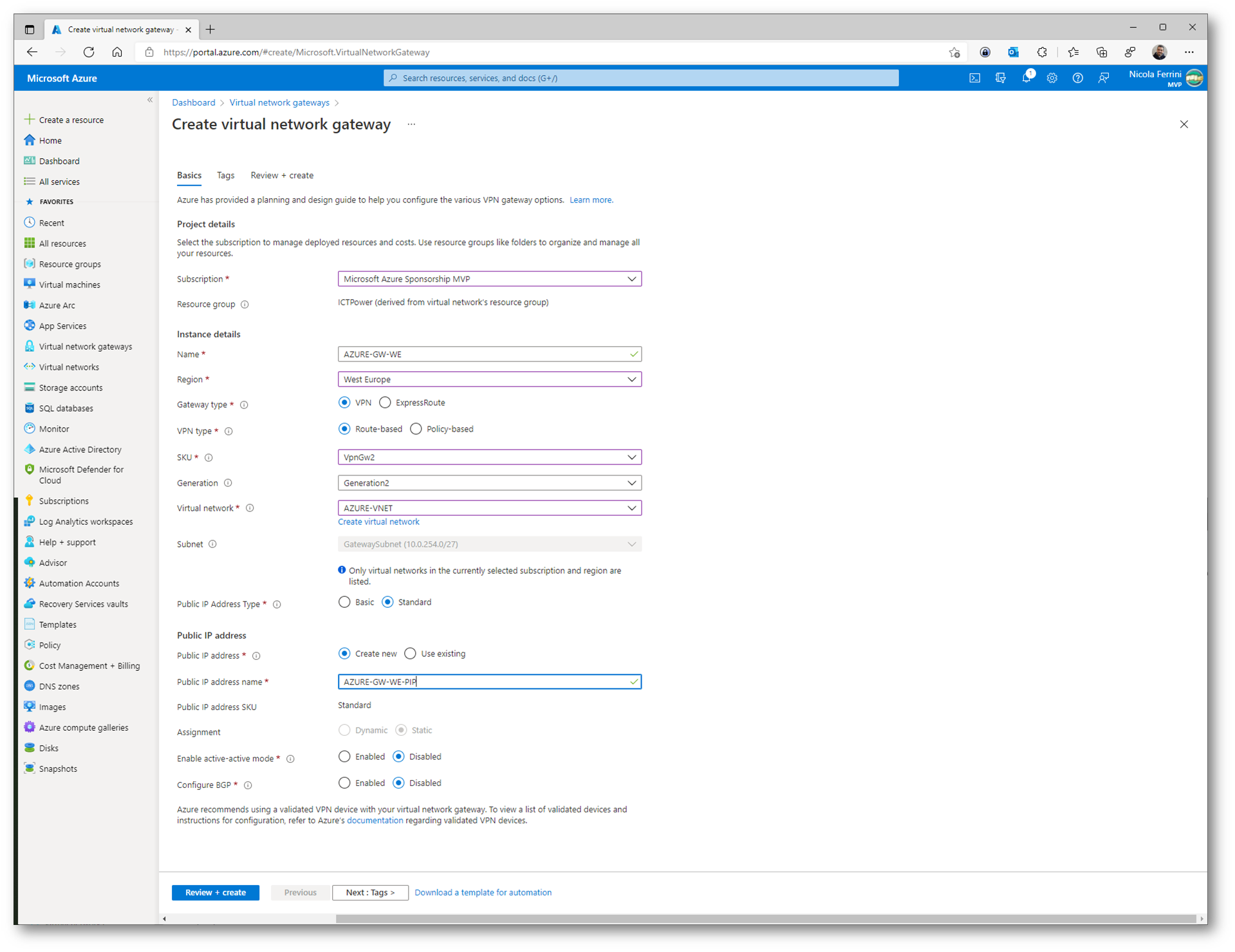Open the notifications bell icon
This screenshot has width=1235, height=952.
tap(1026, 78)
